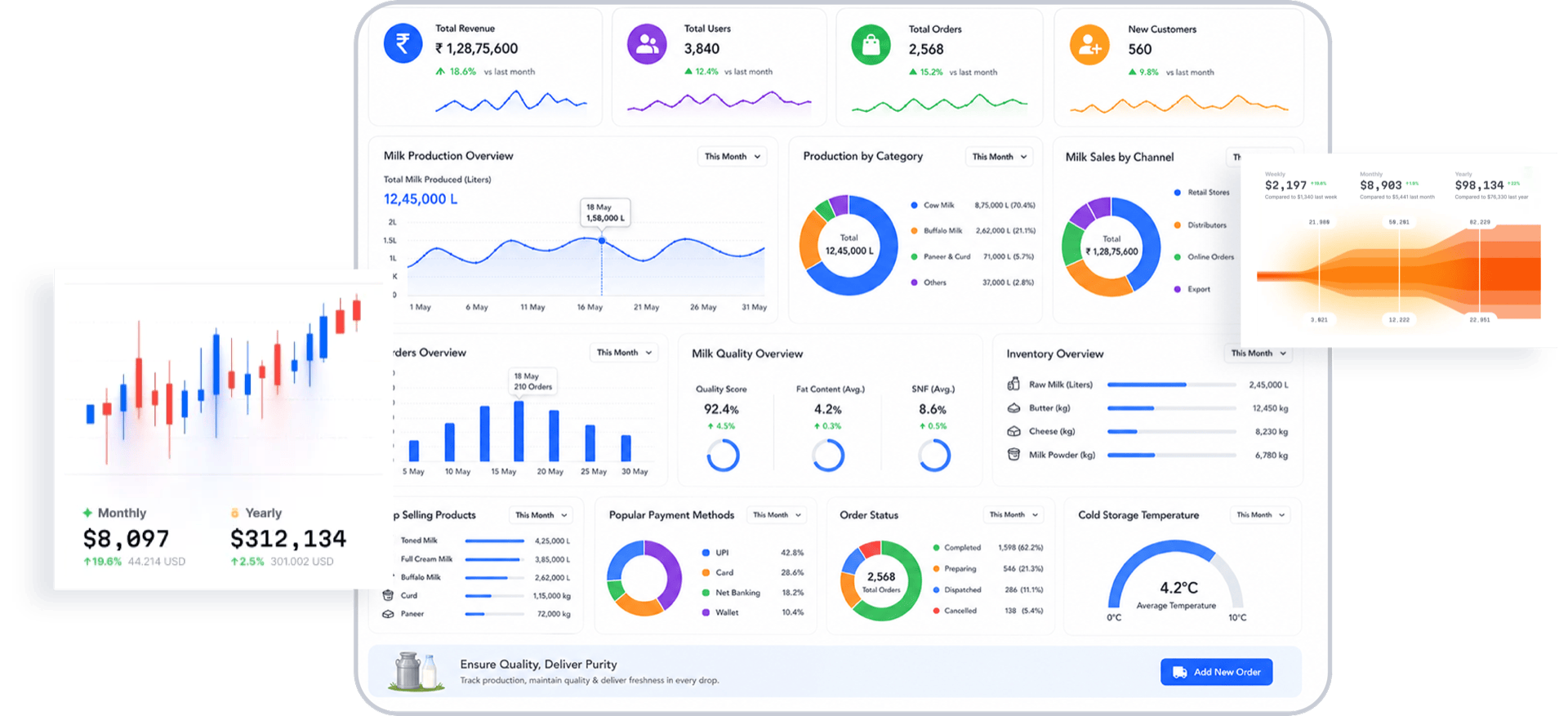Click the Fat Content circular ring
1568x716 pixels.
tap(828, 456)
